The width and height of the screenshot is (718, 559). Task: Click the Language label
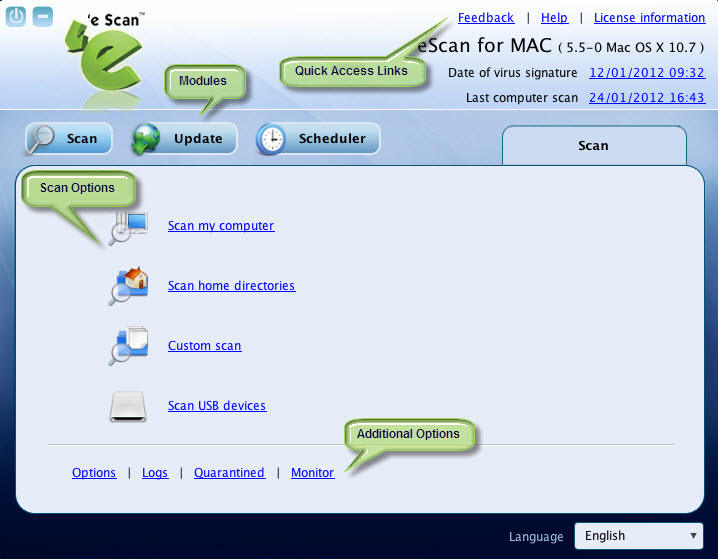pos(536,537)
